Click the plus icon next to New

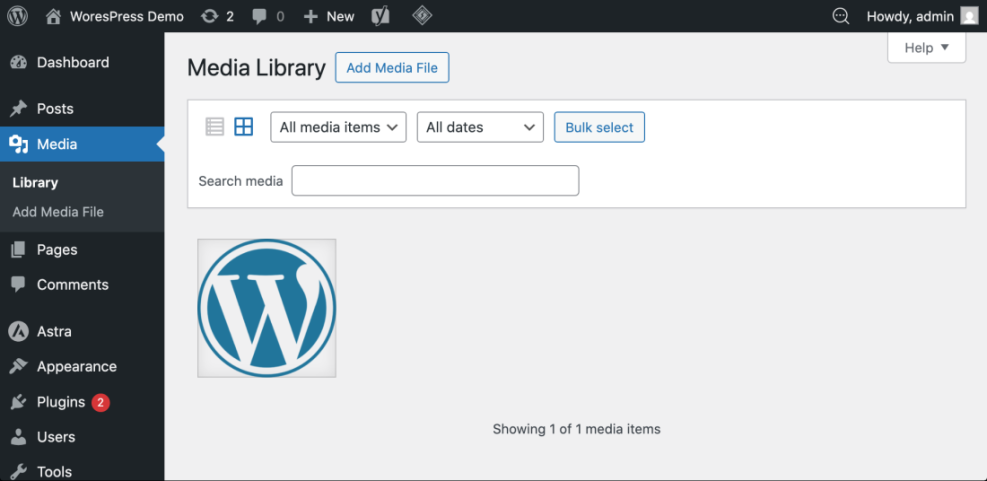click(x=310, y=17)
